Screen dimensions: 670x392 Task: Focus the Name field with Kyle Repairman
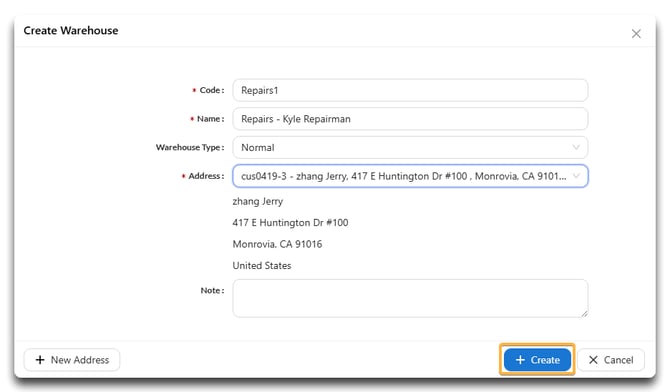pyautogui.click(x=410, y=119)
